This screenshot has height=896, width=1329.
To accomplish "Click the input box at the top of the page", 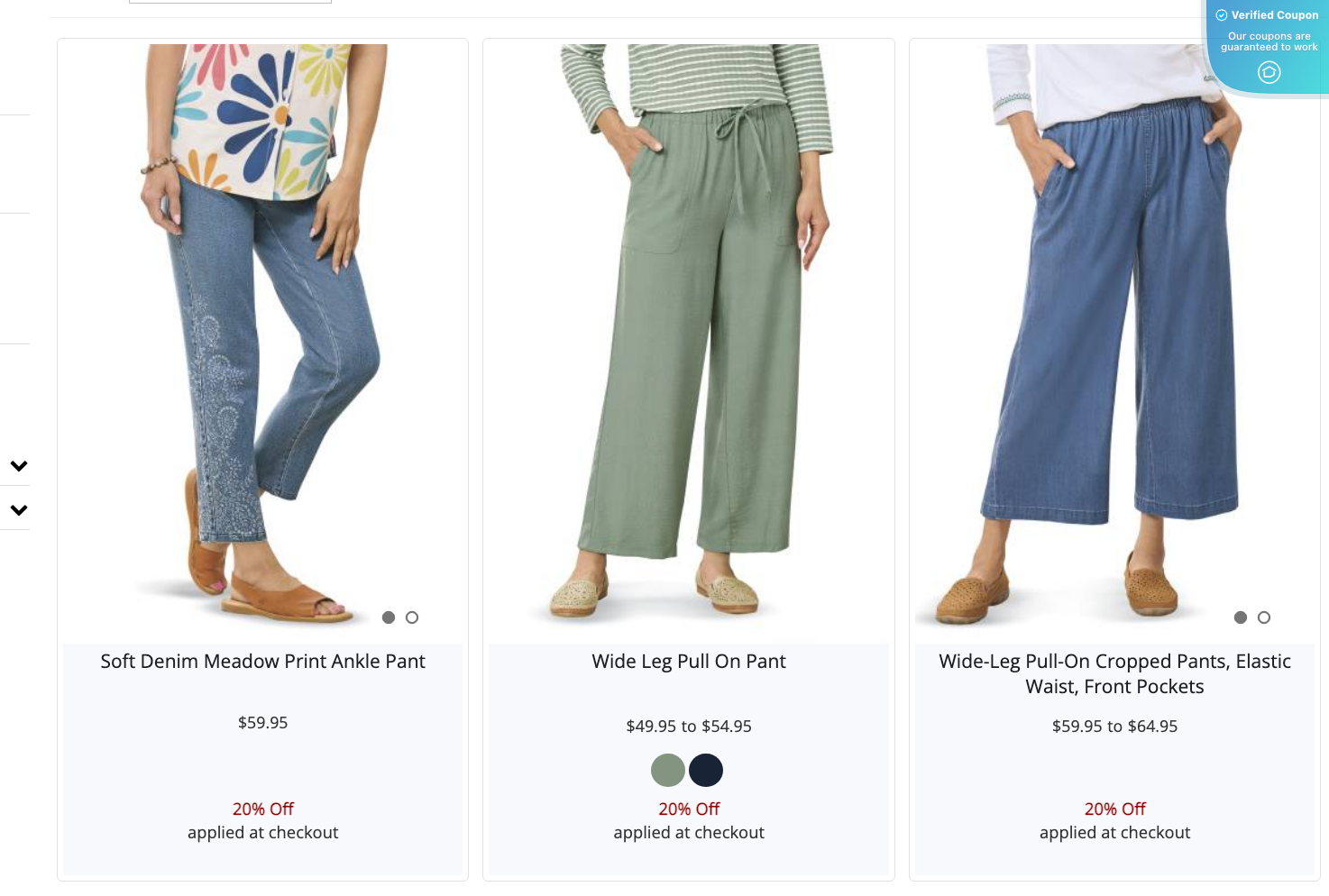I will (230, 2).
